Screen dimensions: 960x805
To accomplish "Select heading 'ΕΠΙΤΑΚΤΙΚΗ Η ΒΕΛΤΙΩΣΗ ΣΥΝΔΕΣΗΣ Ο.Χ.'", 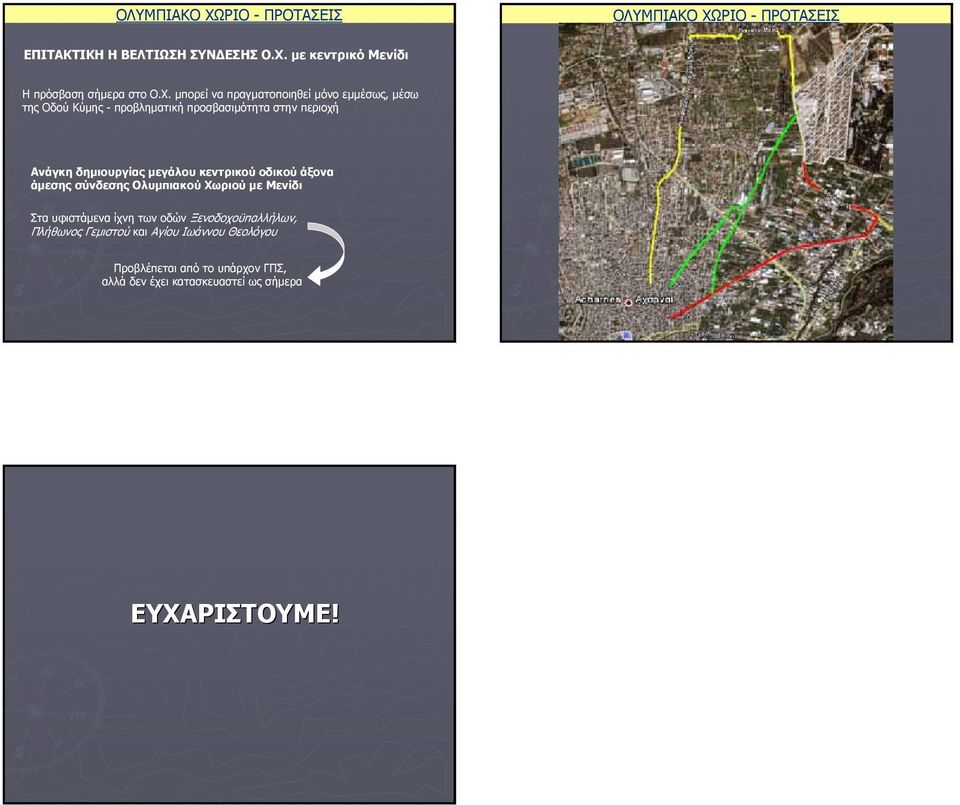I will pos(156,55).
